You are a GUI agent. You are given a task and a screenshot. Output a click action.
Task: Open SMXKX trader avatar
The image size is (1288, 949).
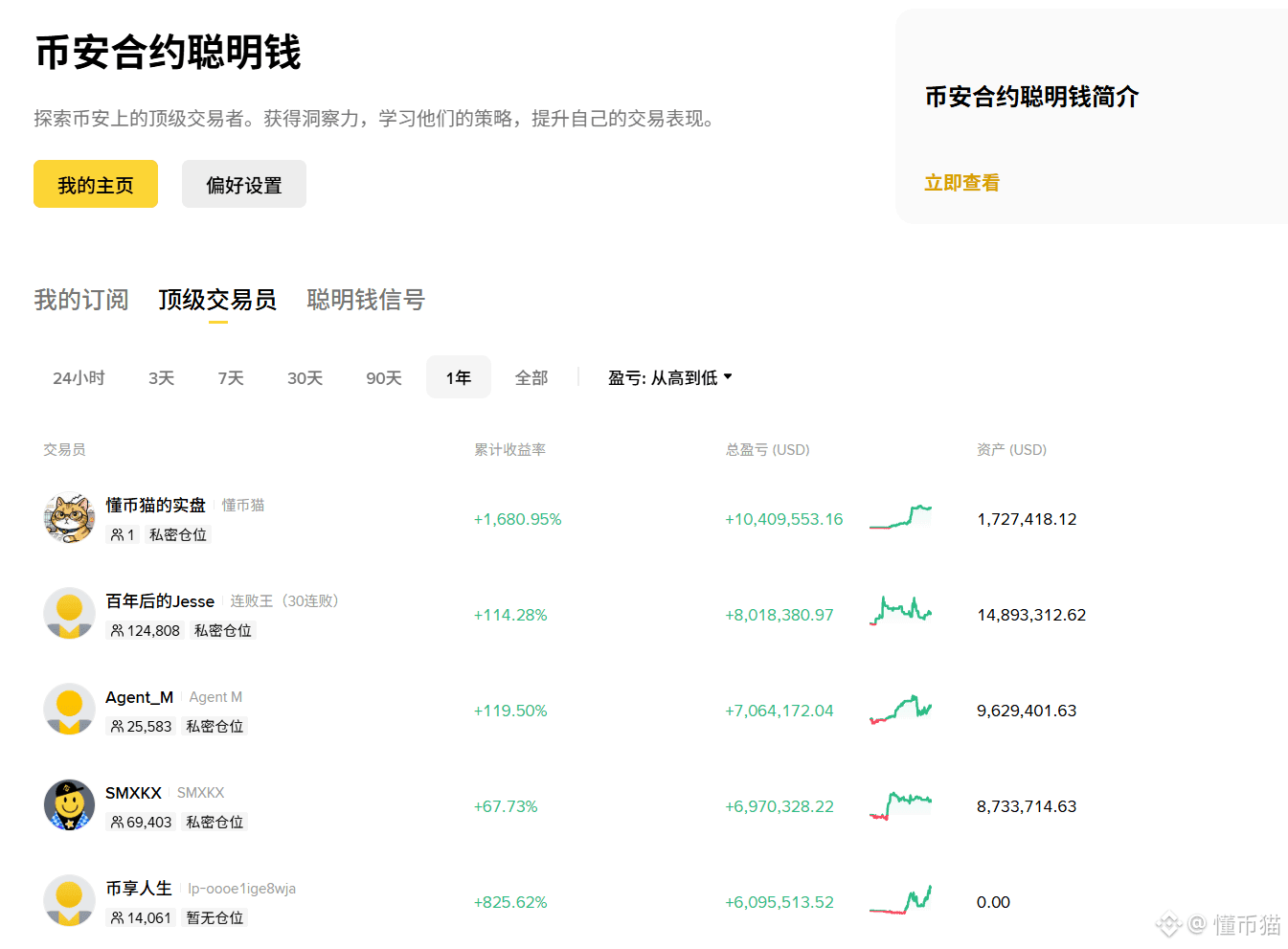pos(69,804)
